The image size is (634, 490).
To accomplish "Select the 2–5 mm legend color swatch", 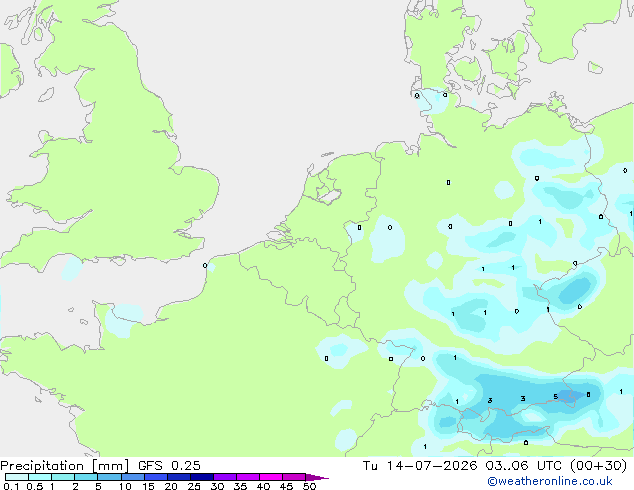I will 86,477.
